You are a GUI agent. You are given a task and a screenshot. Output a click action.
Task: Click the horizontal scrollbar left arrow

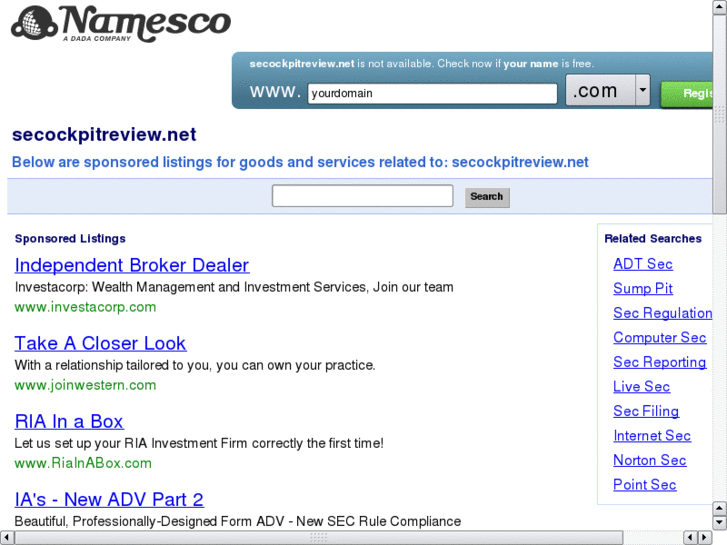6,538
